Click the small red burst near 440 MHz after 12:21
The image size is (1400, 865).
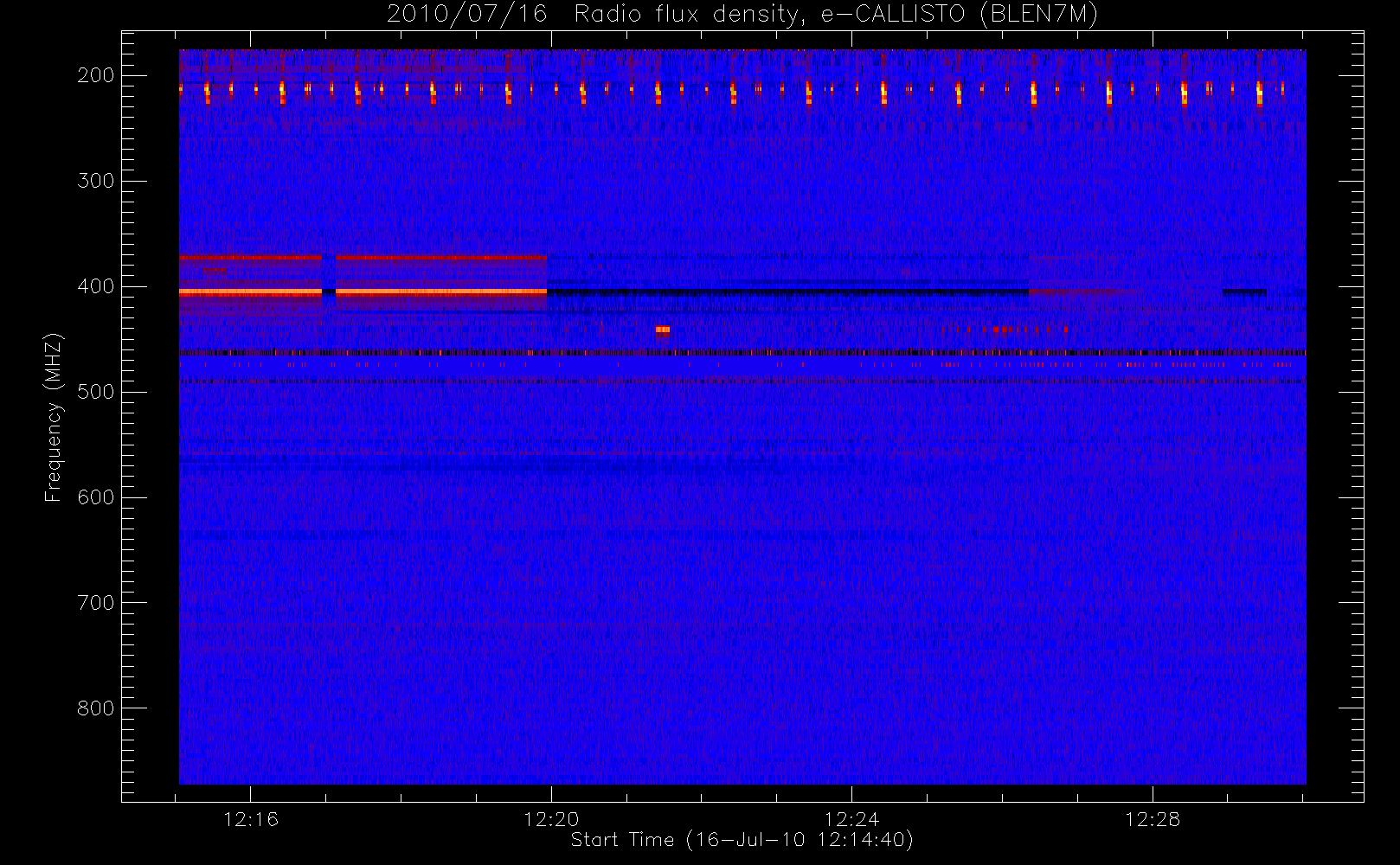(x=663, y=329)
